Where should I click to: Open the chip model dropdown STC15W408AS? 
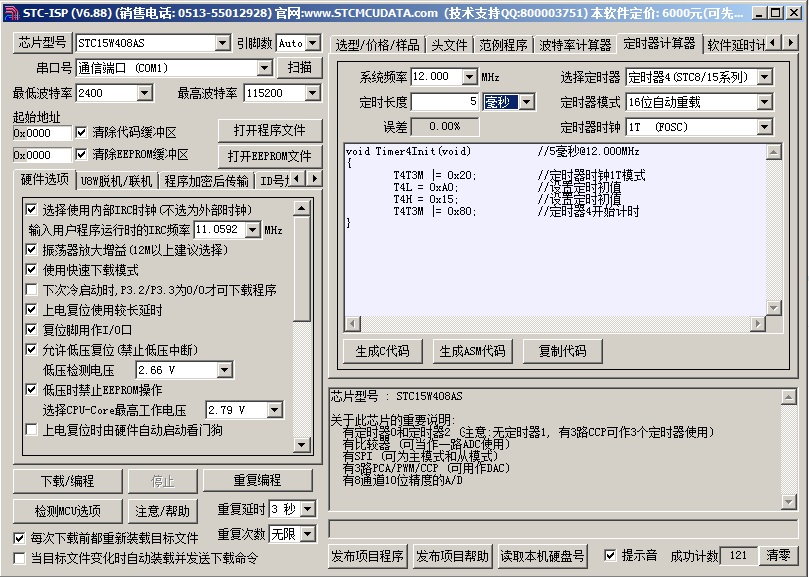point(222,43)
